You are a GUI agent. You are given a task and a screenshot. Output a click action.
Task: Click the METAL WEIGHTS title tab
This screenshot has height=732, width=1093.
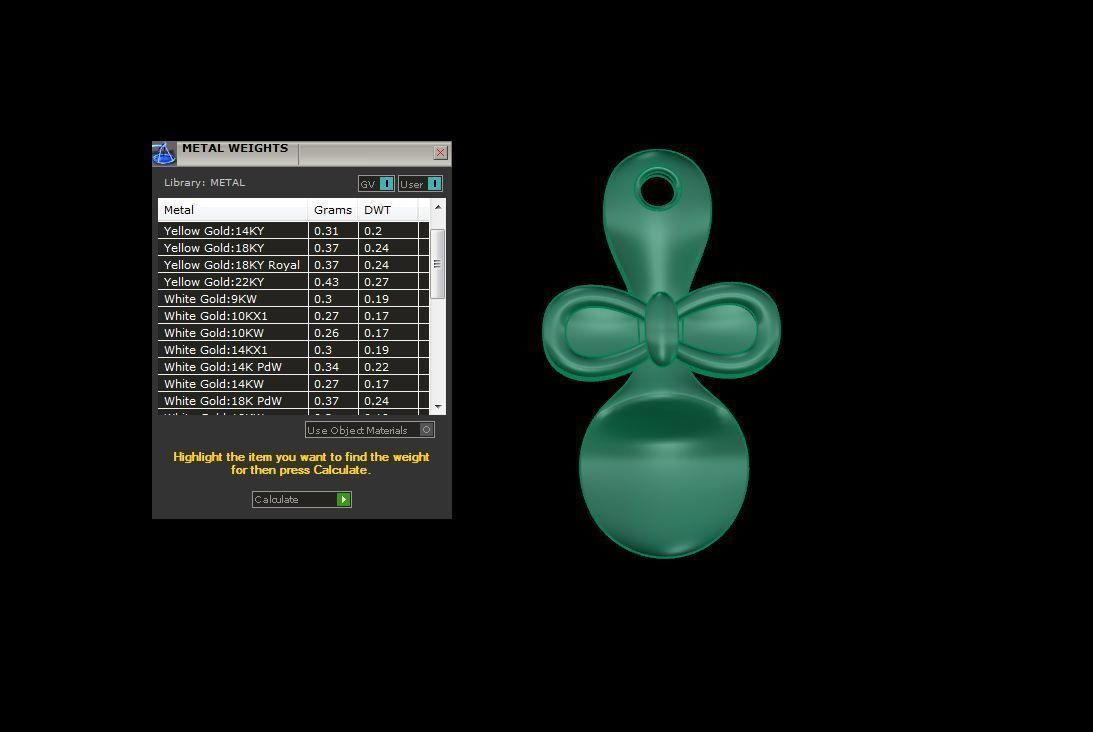(235, 148)
